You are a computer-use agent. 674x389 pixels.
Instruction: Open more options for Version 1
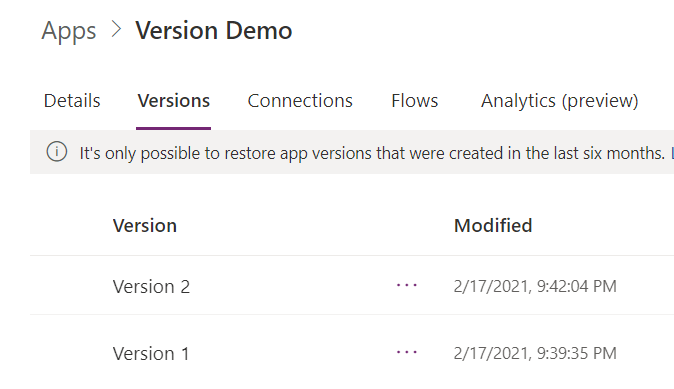click(x=407, y=352)
